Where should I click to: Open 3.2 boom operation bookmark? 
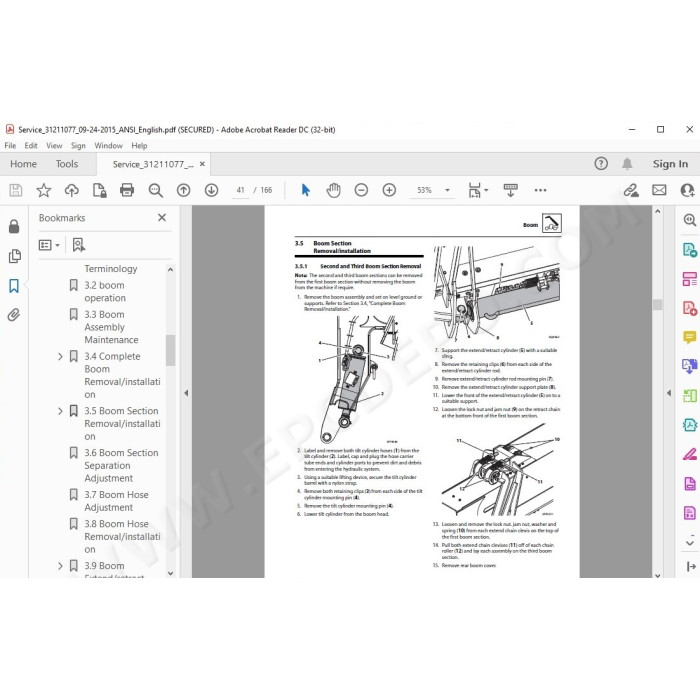pos(105,292)
